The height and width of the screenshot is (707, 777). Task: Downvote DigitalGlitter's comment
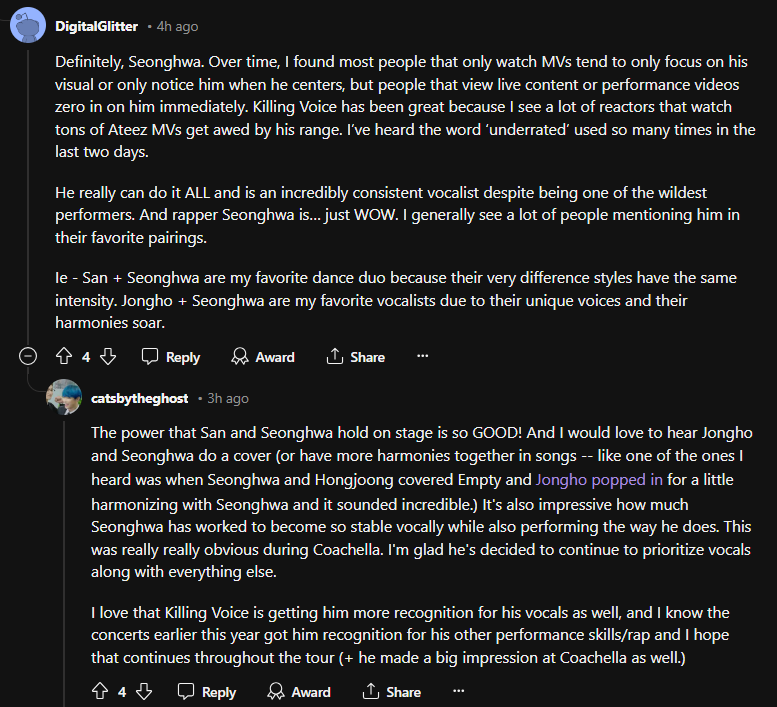[109, 357]
